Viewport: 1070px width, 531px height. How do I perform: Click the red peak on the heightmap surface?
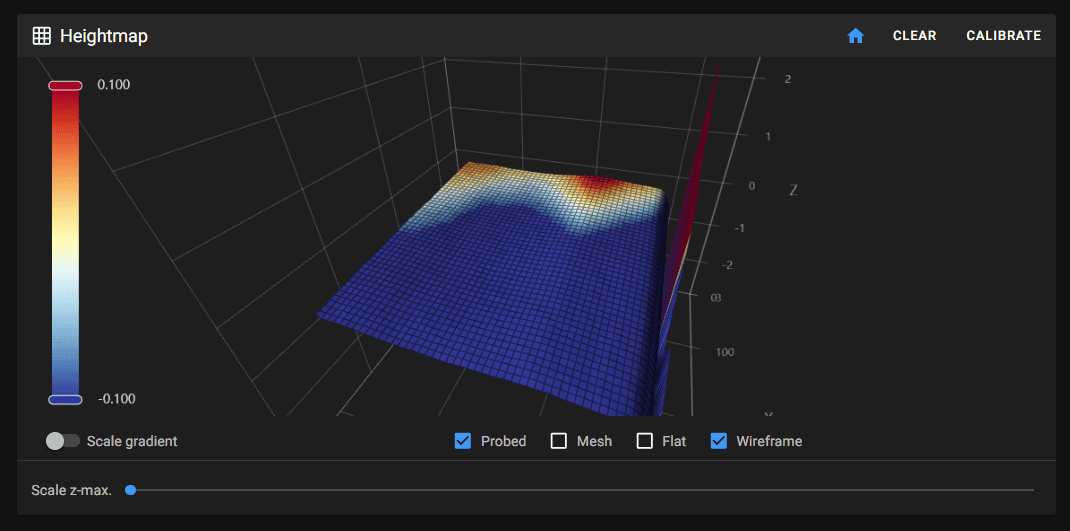(596, 182)
